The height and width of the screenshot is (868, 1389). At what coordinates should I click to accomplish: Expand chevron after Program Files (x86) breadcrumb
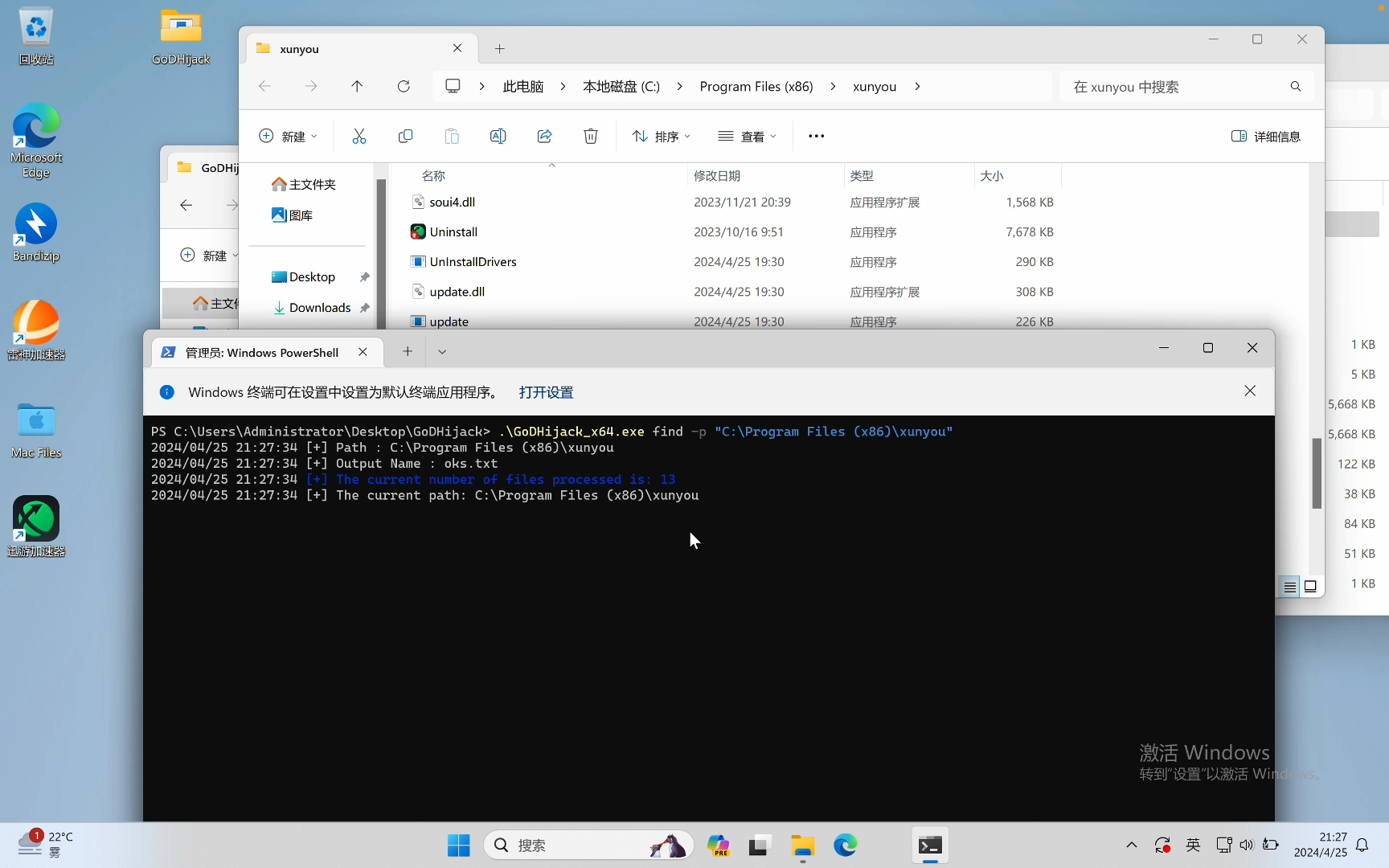pyautogui.click(x=833, y=86)
